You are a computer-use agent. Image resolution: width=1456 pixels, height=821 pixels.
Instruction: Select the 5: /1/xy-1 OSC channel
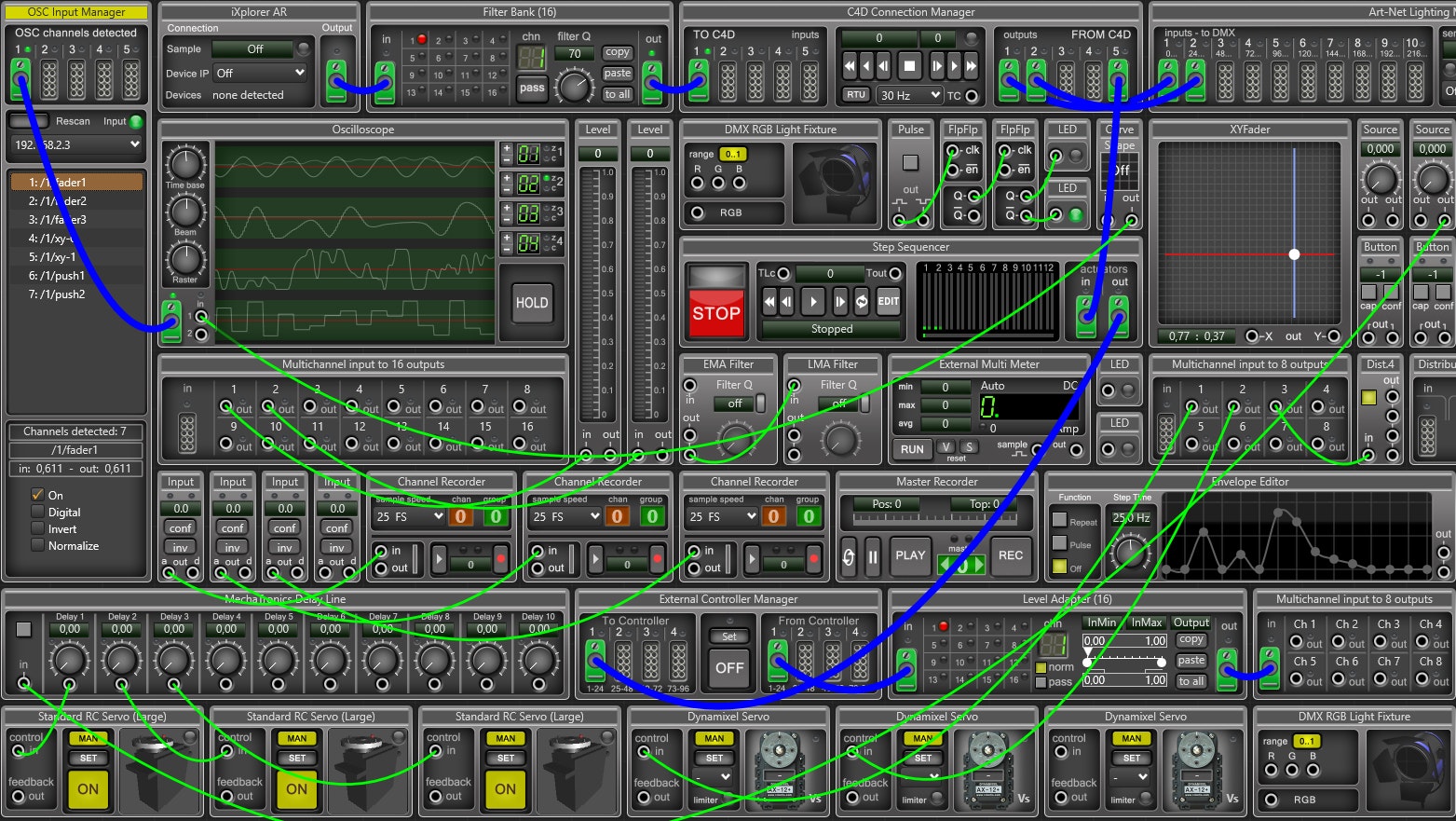point(76,257)
